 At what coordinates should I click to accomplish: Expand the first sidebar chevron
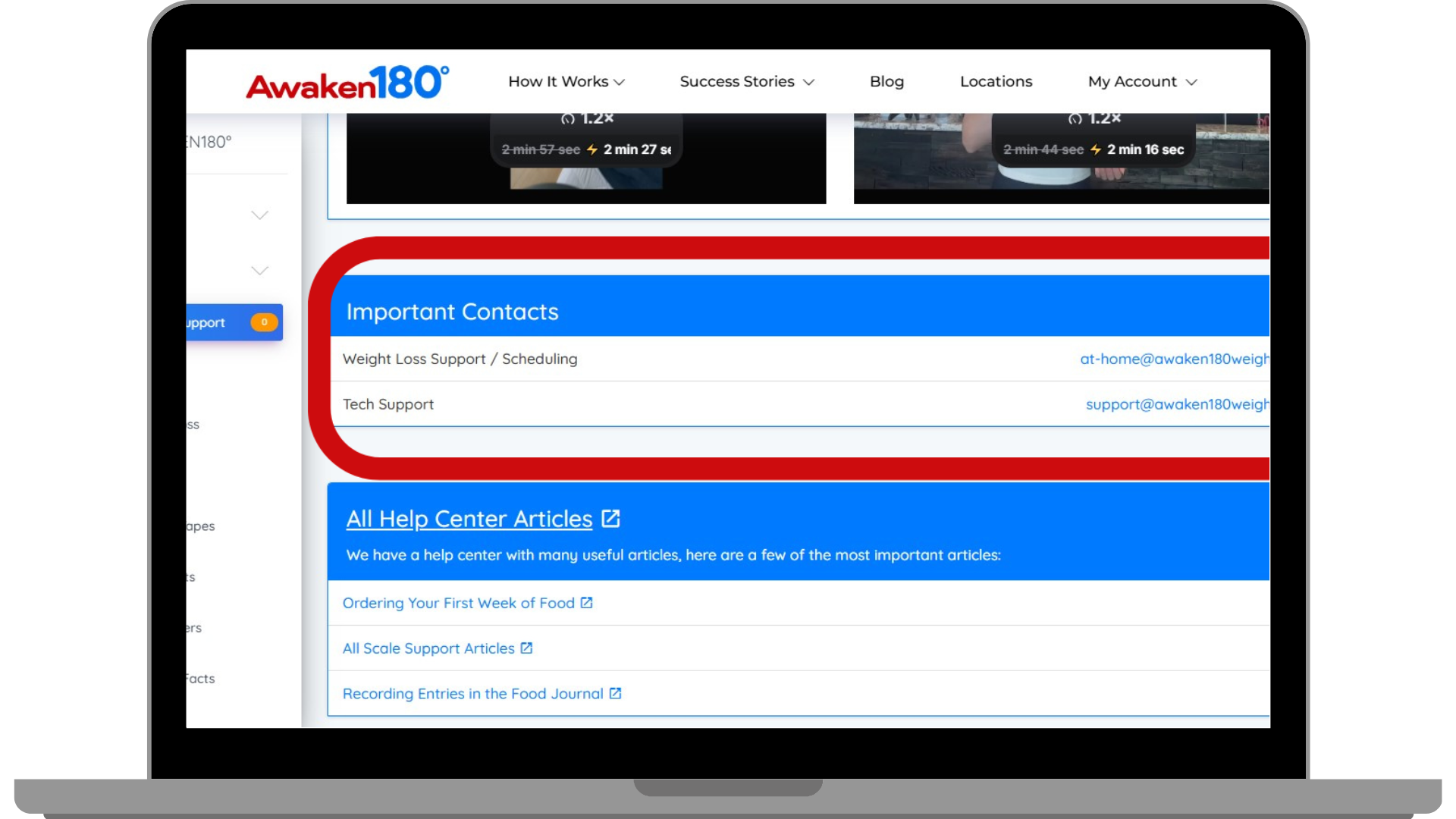[x=260, y=215]
